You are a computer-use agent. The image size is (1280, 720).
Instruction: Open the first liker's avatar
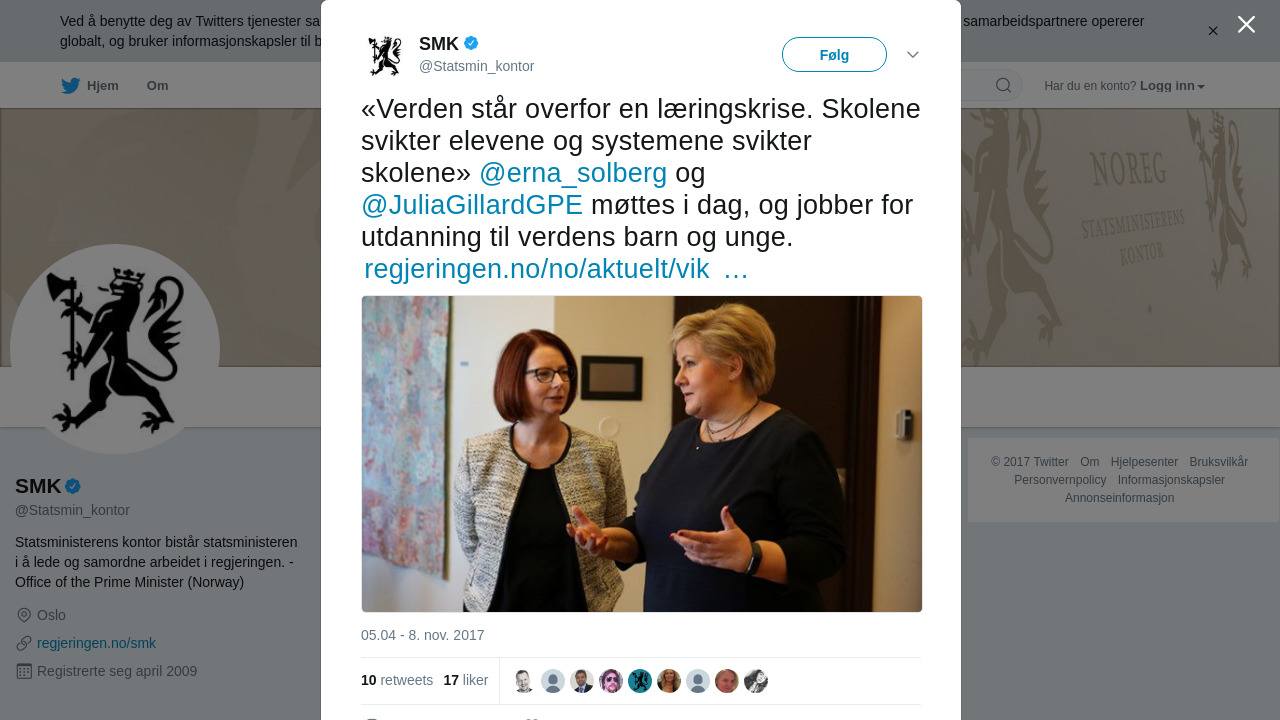point(524,681)
